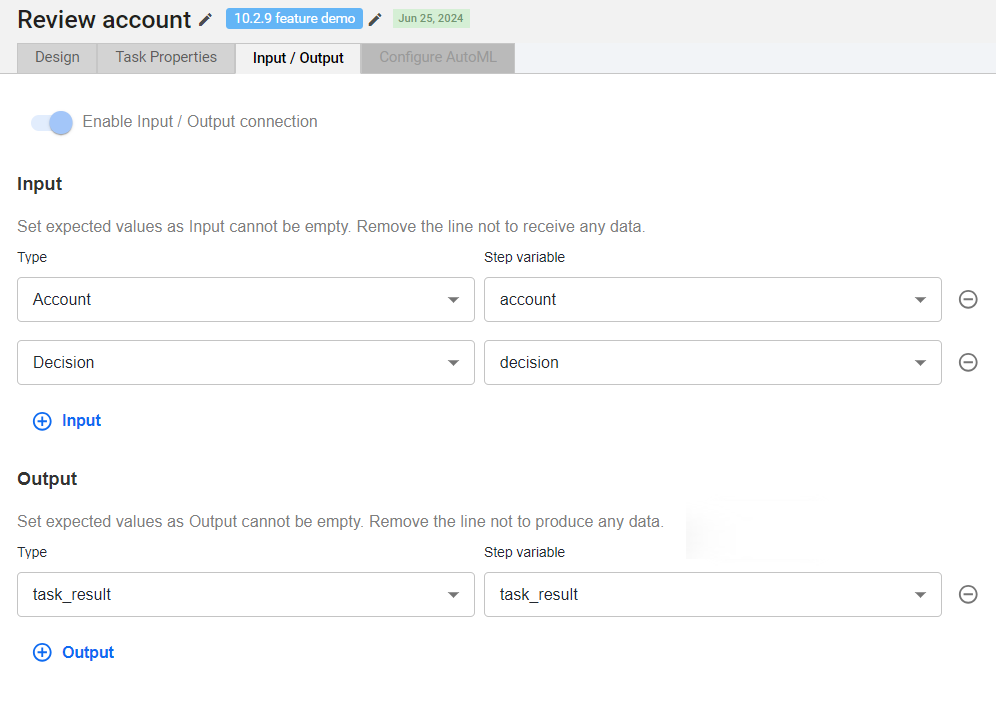Open the Account type dropdown
This screenshot has width=996, height=706.
pyautogui.click(x=246, y=299)
